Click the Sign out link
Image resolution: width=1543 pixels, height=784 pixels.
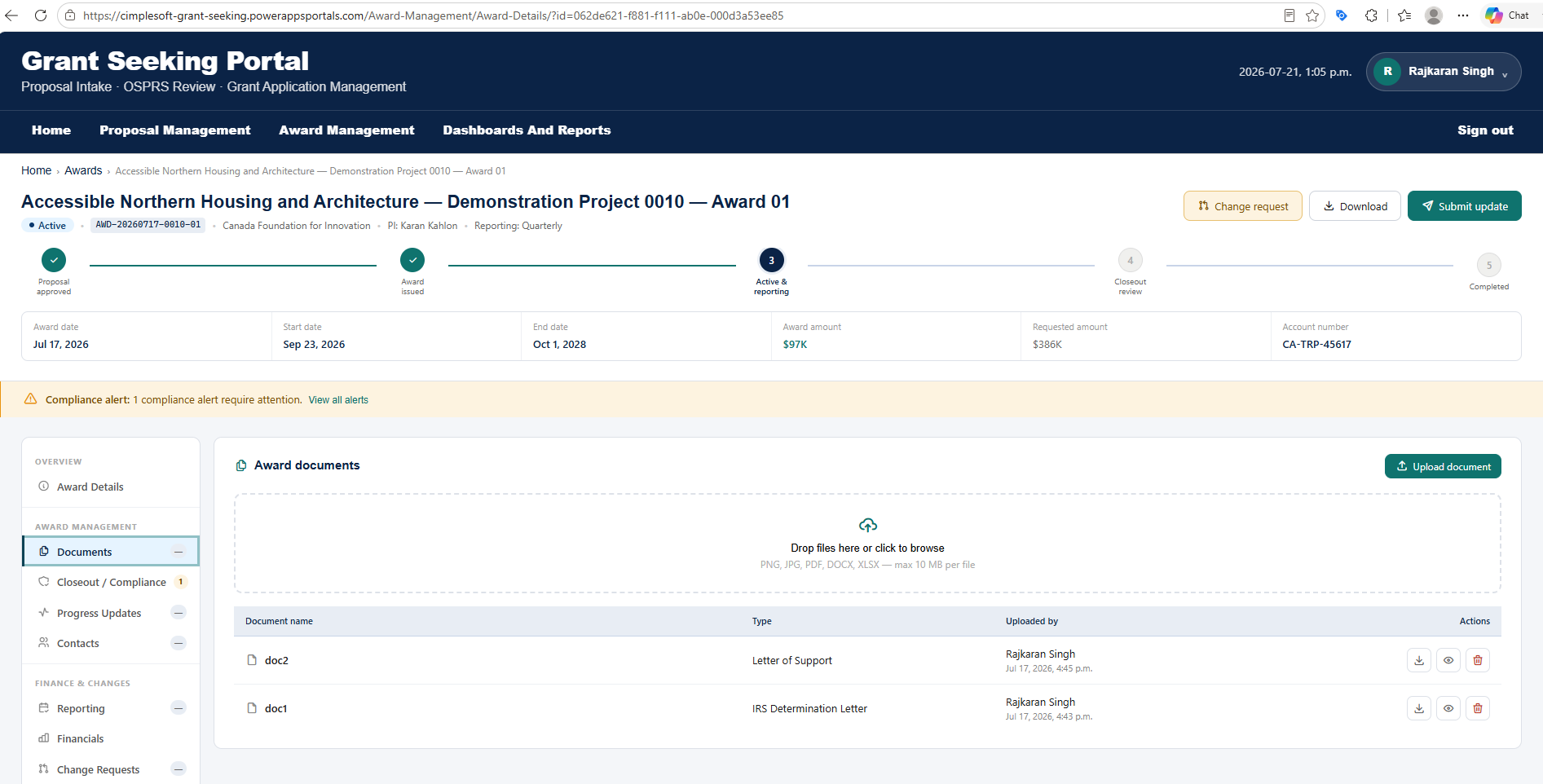point(1485,130)
